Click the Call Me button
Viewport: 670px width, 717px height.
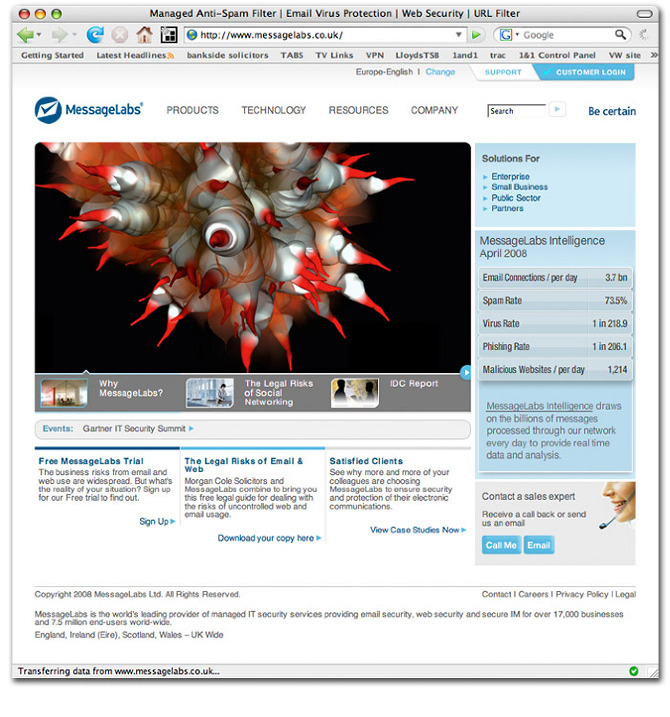tap(501, 545)
